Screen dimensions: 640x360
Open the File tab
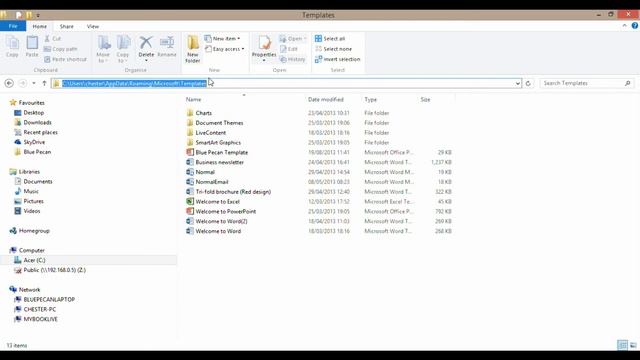click(13, 26)
